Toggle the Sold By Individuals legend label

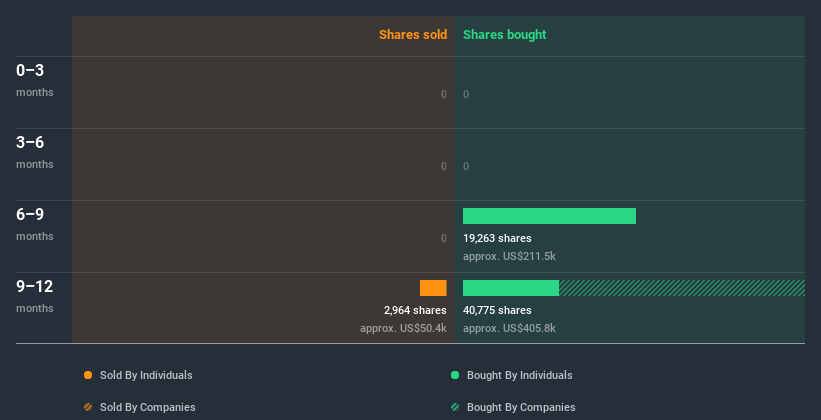146,375
